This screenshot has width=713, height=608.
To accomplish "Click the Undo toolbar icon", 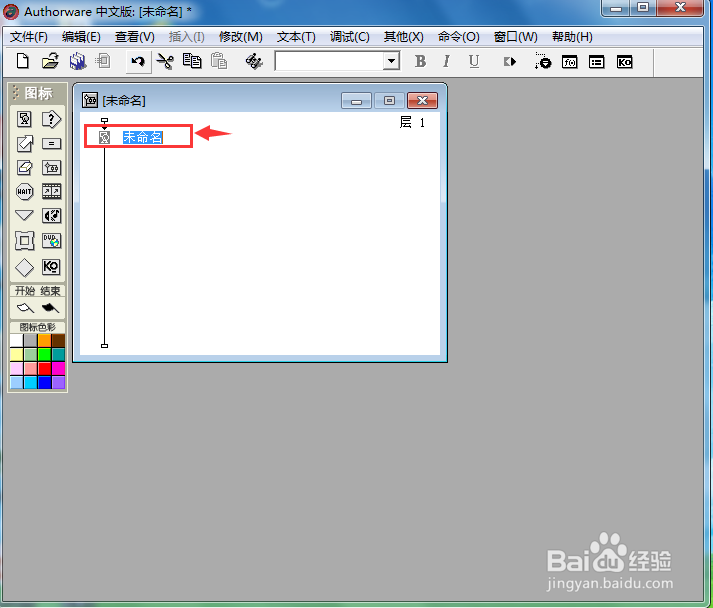I will (138, 61).
